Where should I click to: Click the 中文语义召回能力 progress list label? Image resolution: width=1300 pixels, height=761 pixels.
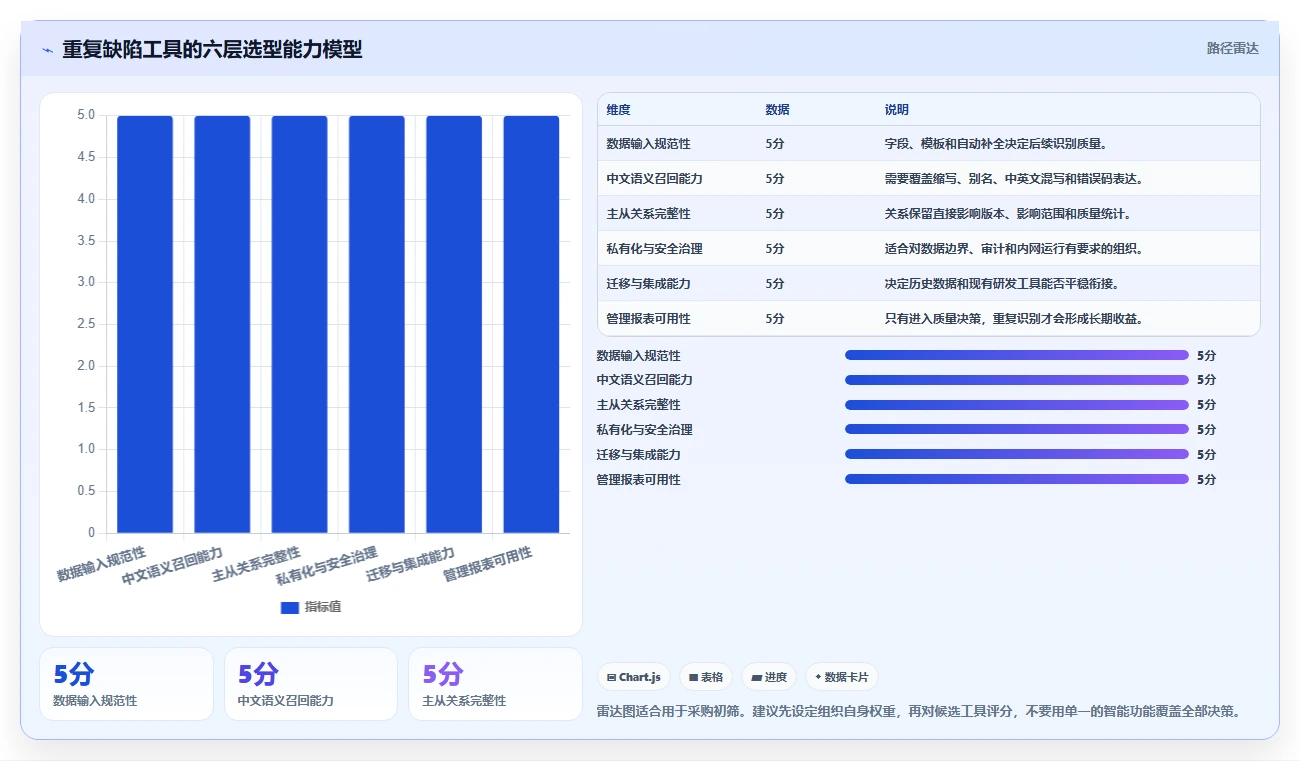click(644, 380)
